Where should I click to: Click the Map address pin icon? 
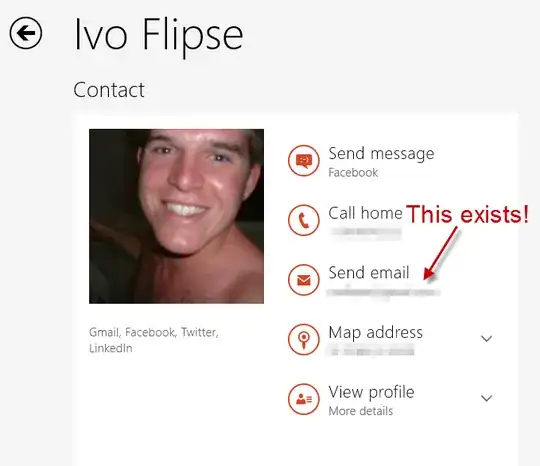point(303,339)
